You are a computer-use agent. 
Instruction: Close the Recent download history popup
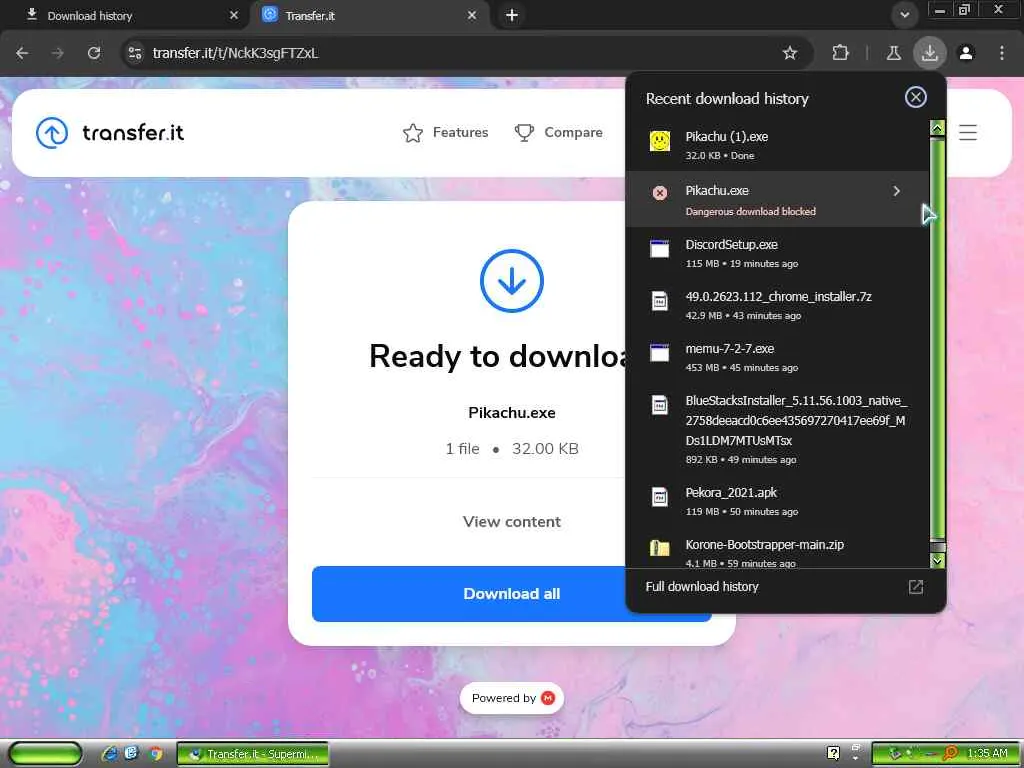[x=916, y=97]
